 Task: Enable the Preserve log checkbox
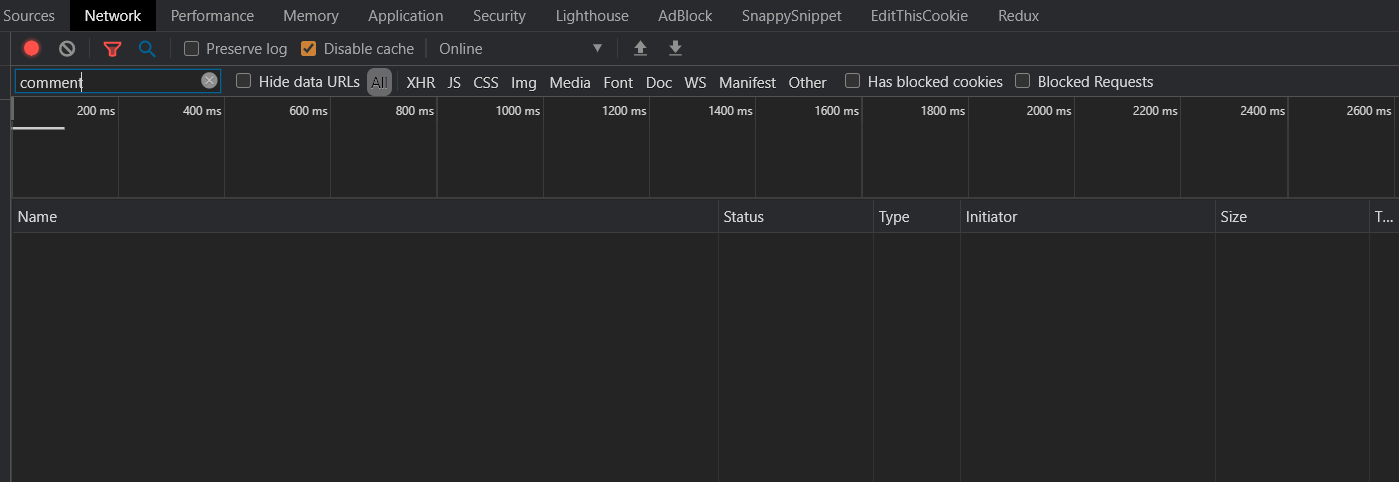pyautogui.click(x=192, y=48)
